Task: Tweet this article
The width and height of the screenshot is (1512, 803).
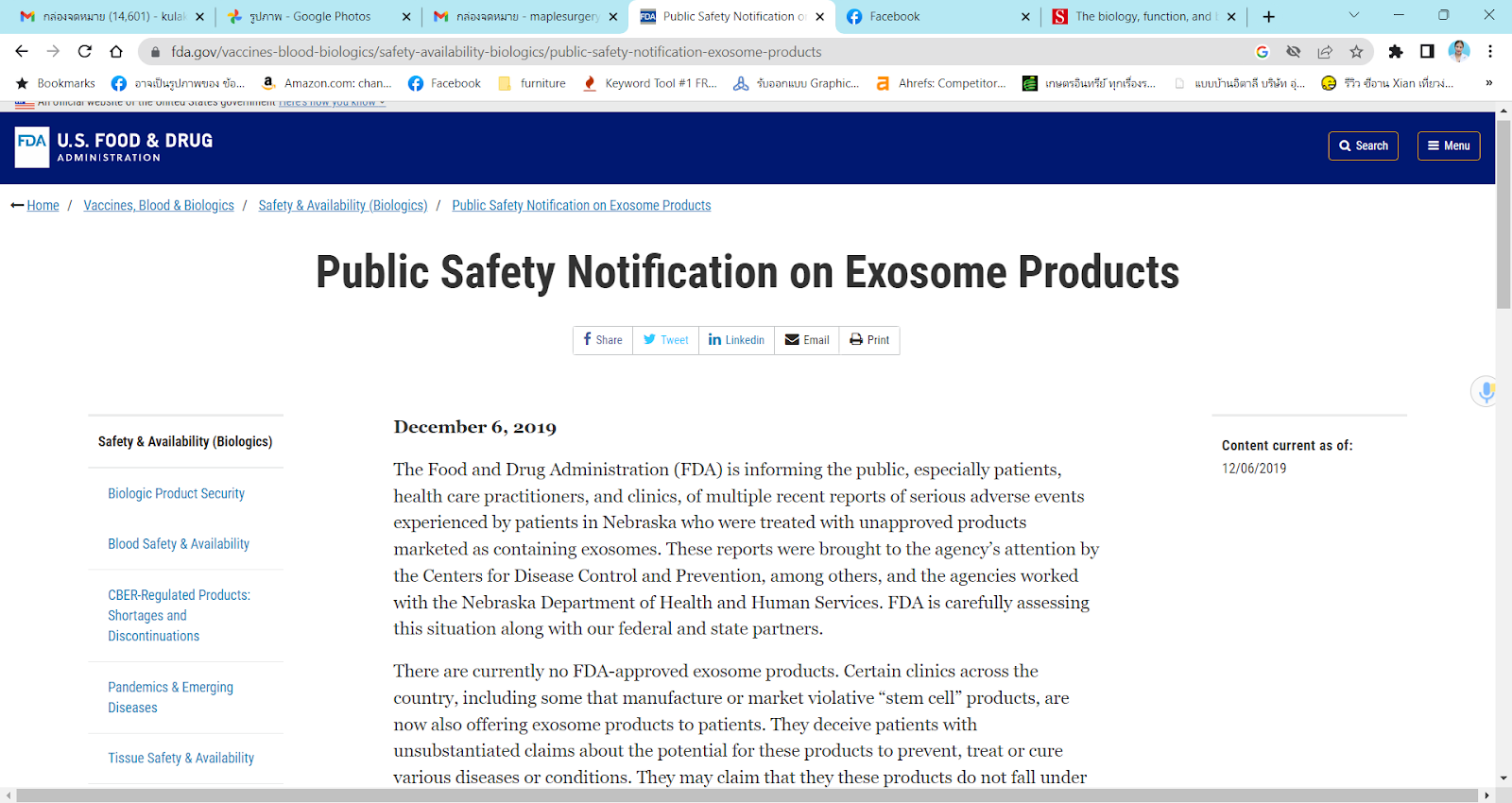Action: pyautogui.click(x=665, y=340)
